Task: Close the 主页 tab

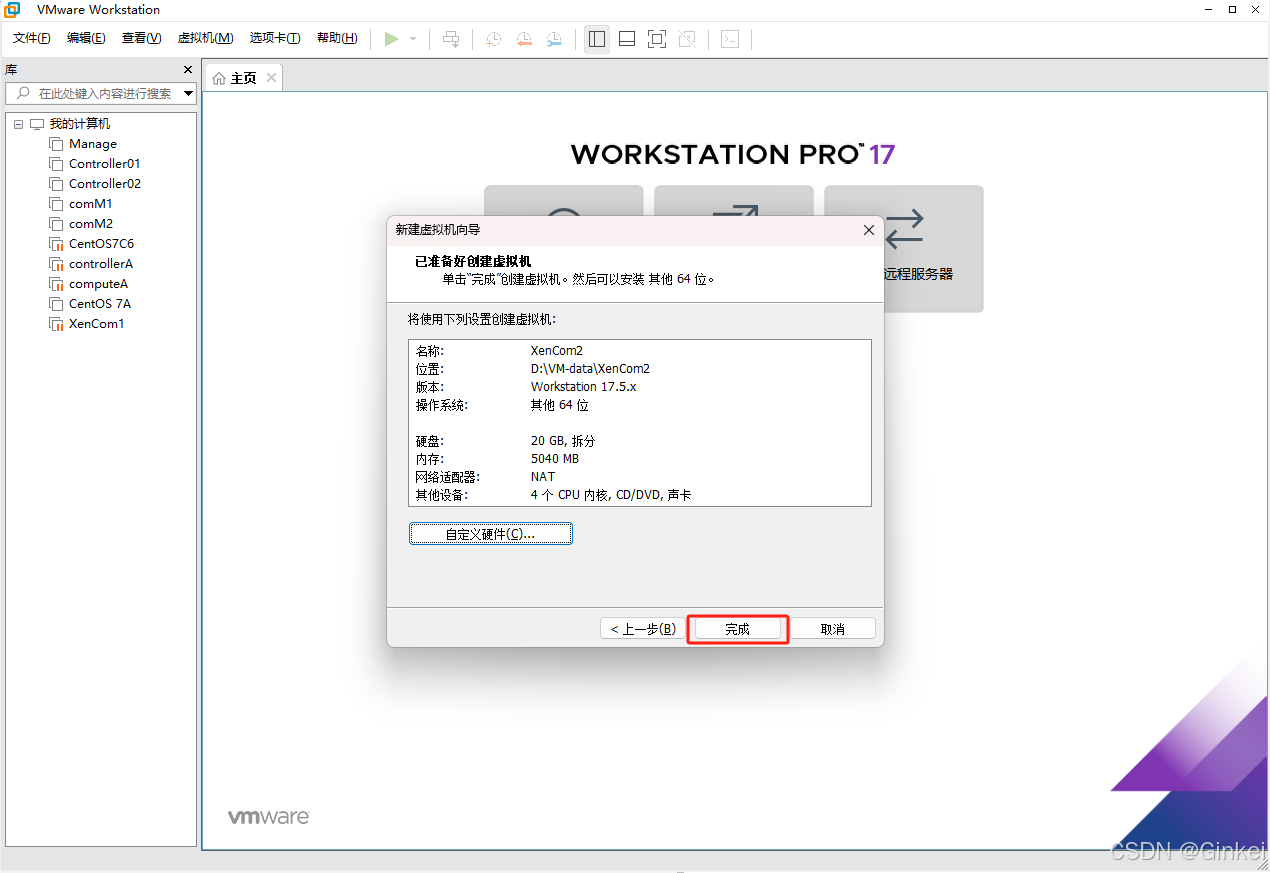Action: pos(271,78)
